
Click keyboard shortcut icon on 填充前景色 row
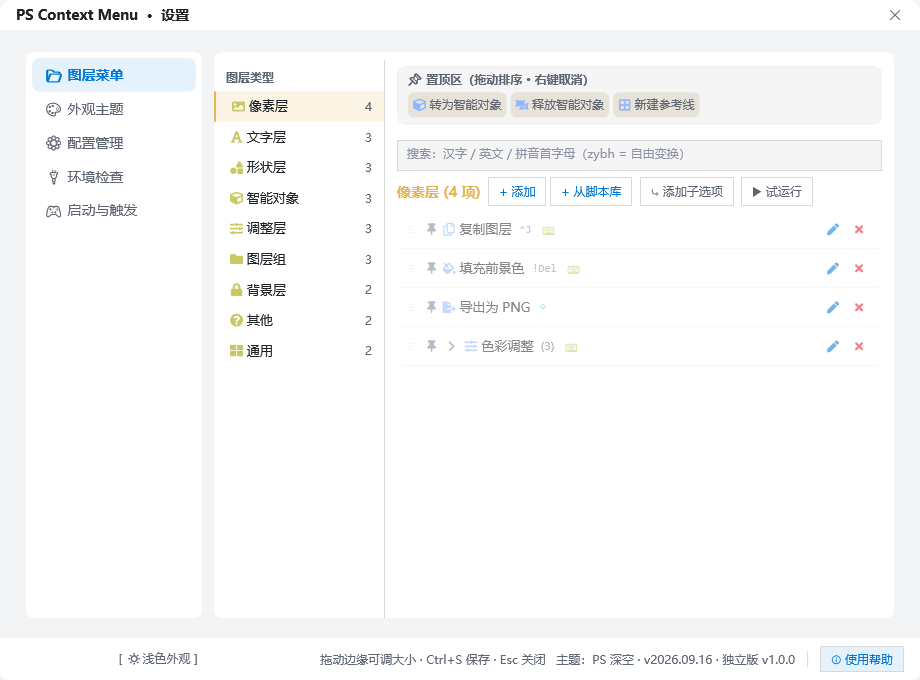pos(573,269)
